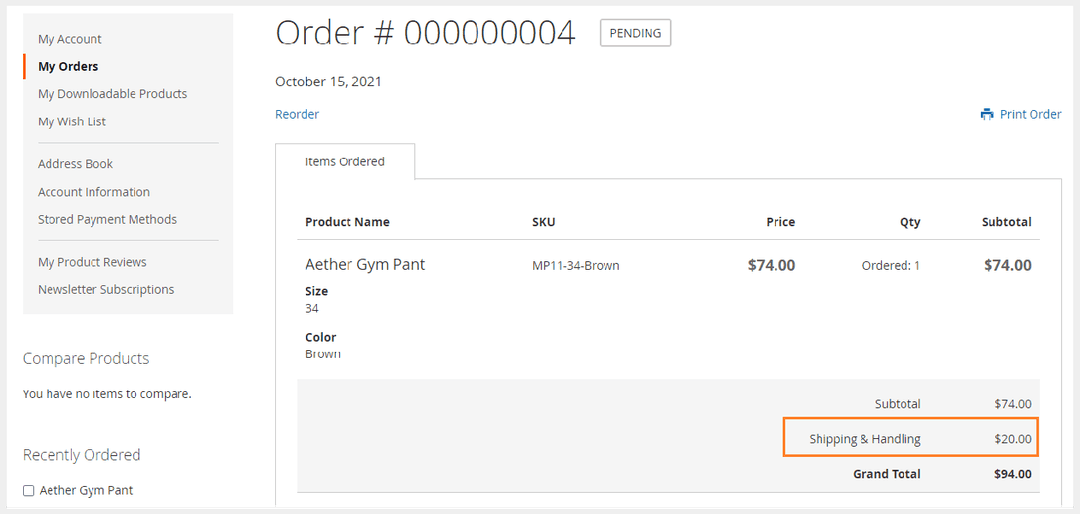This screenshot has width=1080, height=514.
Task: Navigate to Address Book
Action: [x=75, y=164]
